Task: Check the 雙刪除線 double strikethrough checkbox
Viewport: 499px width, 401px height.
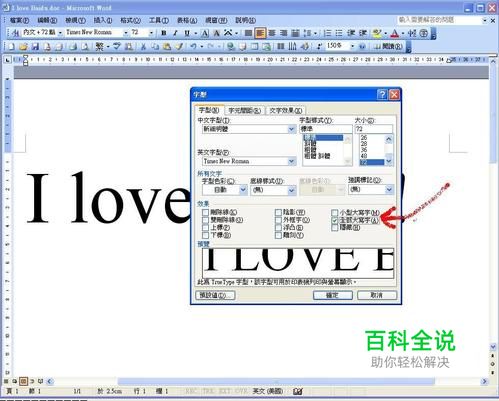Action: coord(205,220)
